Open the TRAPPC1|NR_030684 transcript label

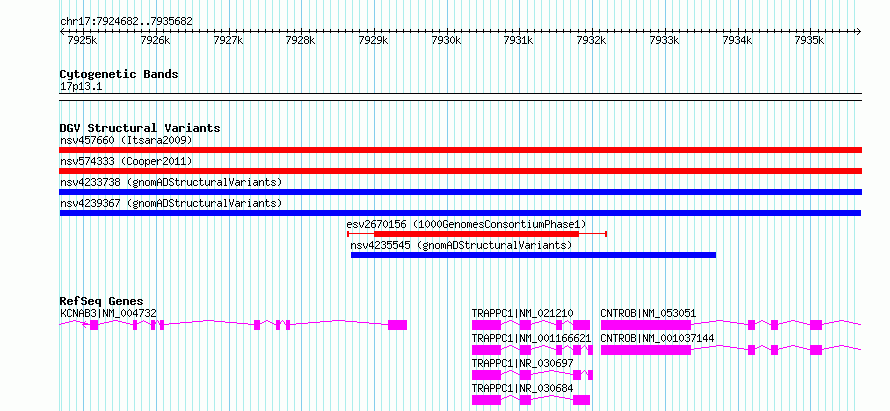point(523,388)
